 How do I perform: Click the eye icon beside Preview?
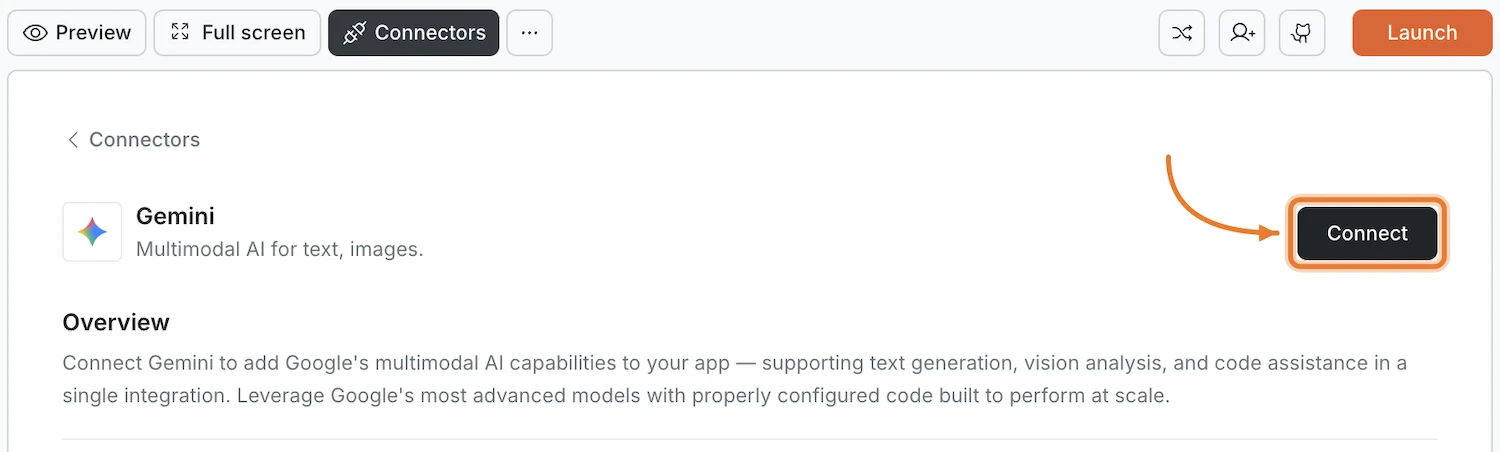(35, 33)
